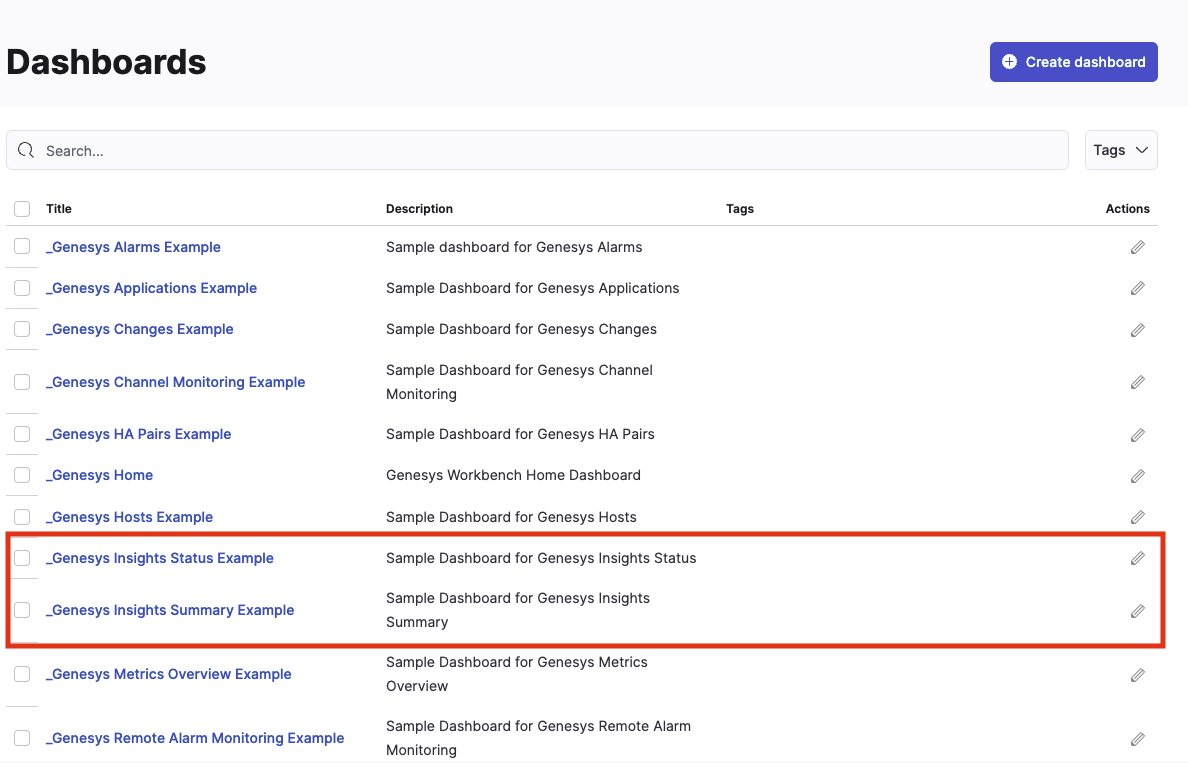Image resolution: width=1188 pixels, height=770 pixels.
Task: Edit pencil for _Genesys Insights Summary Example
Action: click(1137, 611)
